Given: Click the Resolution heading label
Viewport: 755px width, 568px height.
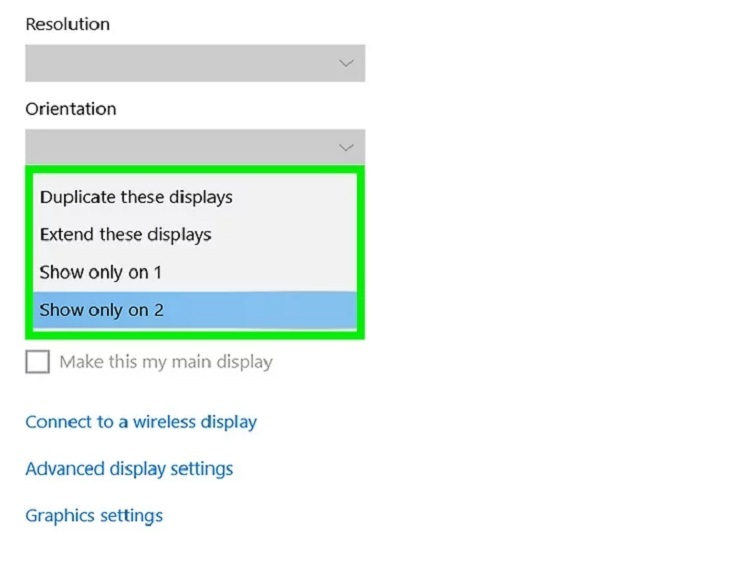Looking at the screenshot, I should pyautogui.click(x=67, y=24).
